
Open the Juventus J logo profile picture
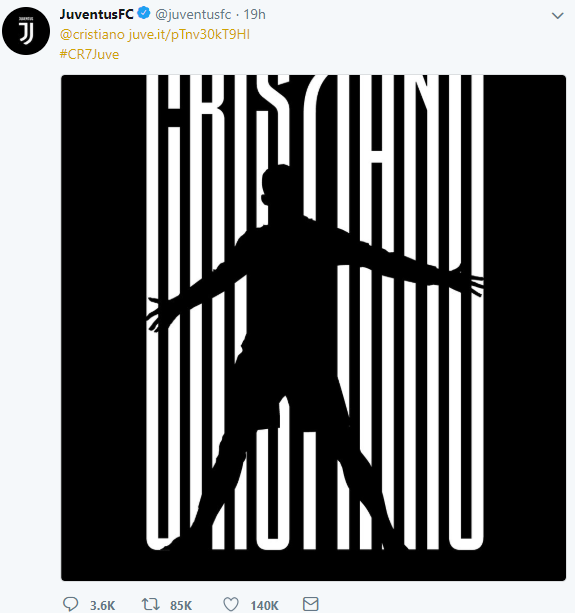(26, 31)
